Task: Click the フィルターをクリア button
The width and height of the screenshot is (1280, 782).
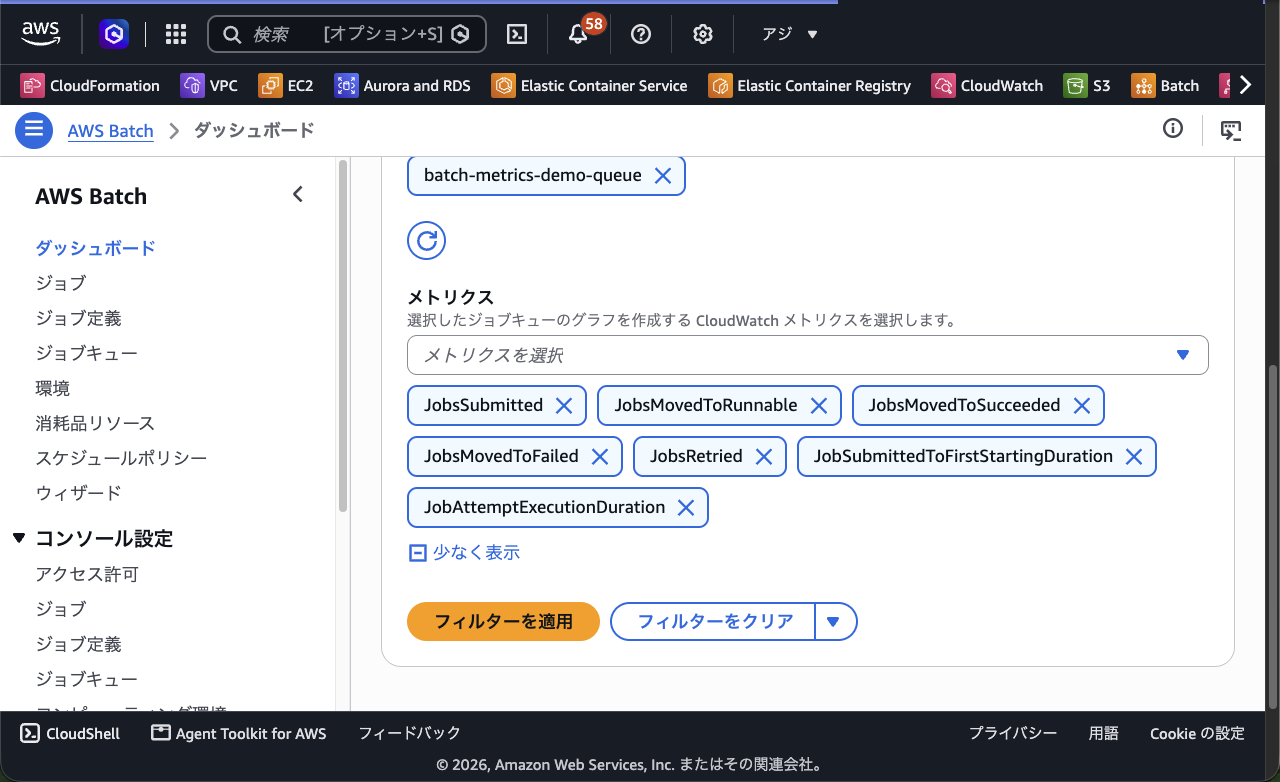Action: 715,622
